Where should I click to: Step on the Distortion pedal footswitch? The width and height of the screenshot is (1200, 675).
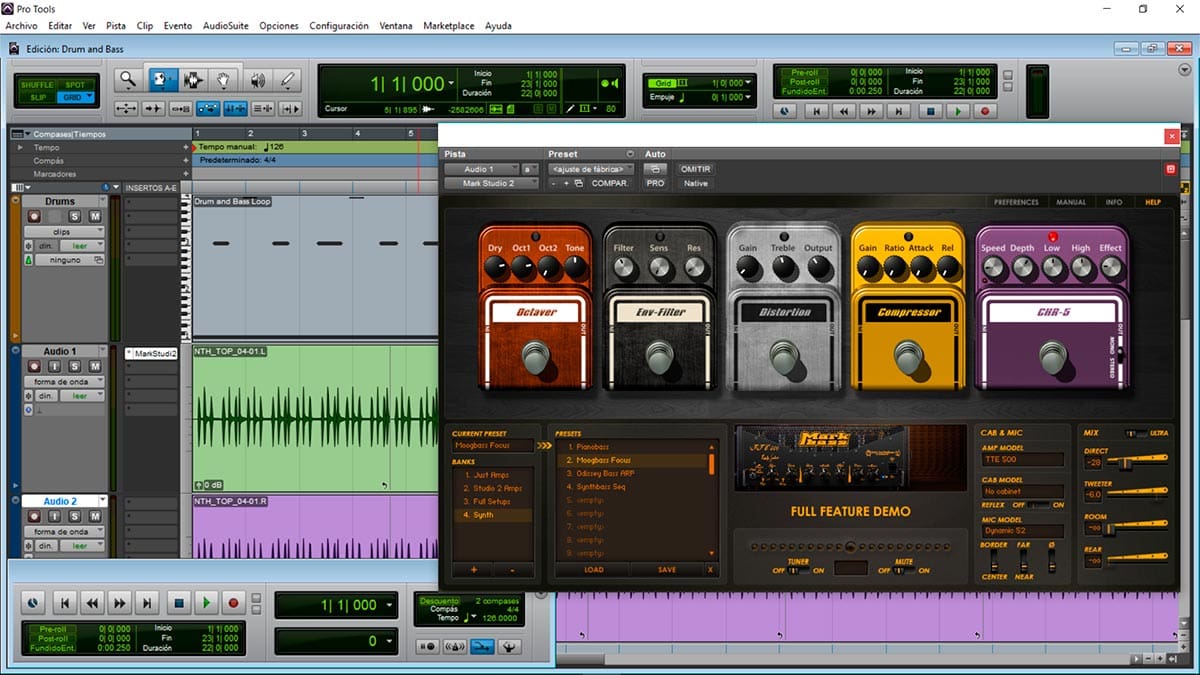click(784, 357)
